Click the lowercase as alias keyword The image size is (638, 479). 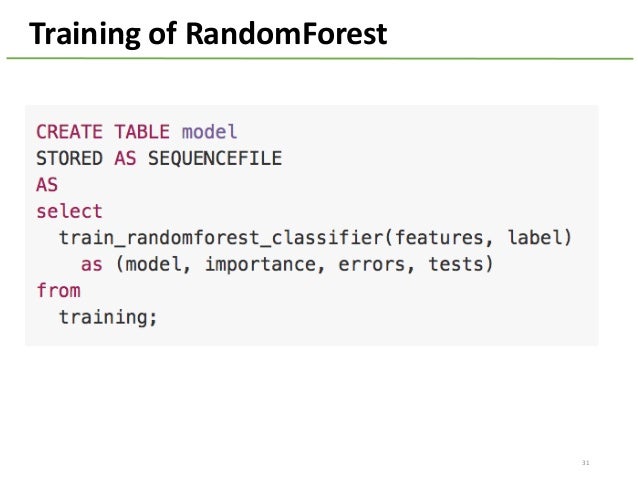point(92,265)
